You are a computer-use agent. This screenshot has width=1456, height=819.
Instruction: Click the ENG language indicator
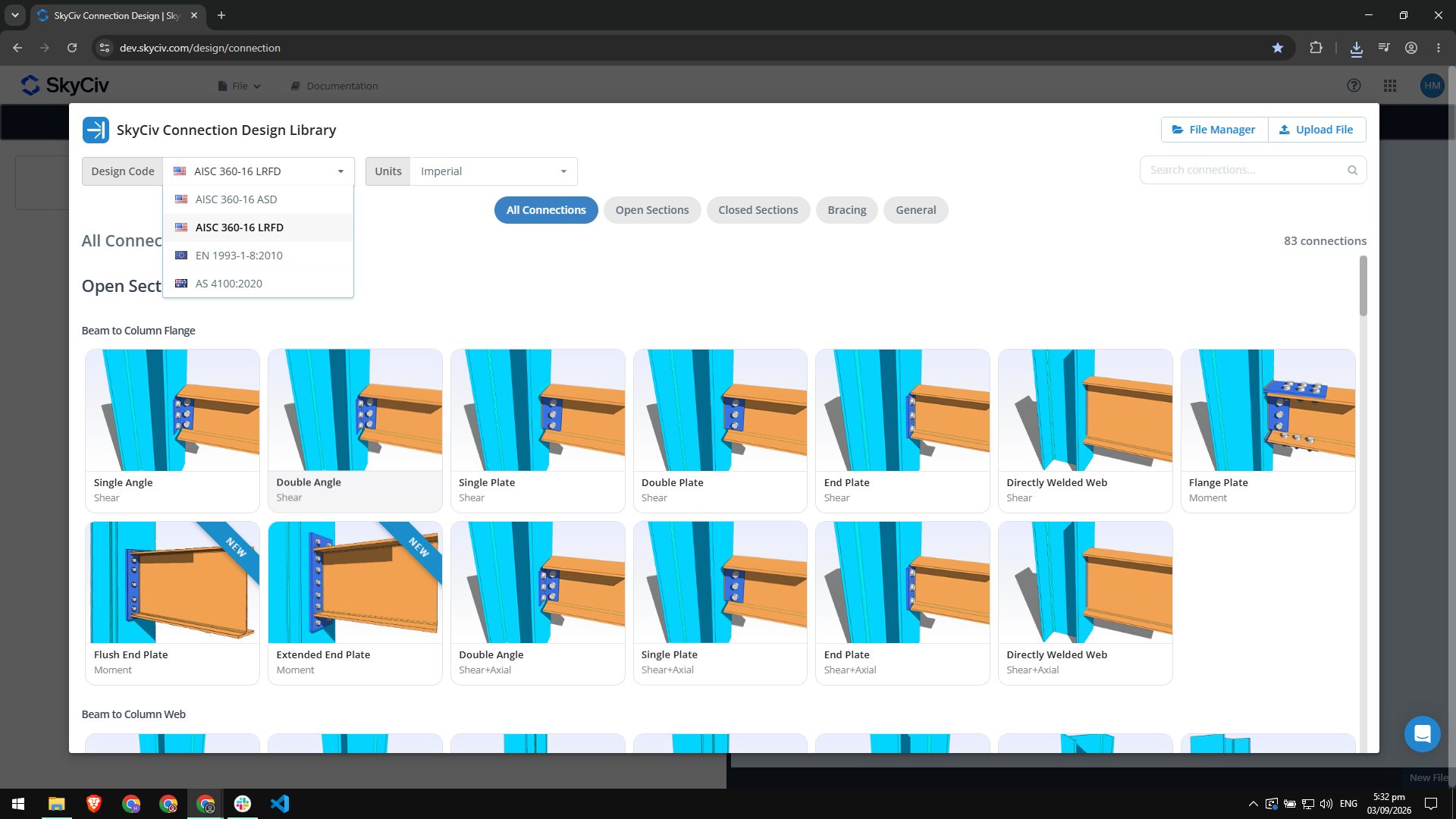pyautogui.click(x=1348, y=804)
